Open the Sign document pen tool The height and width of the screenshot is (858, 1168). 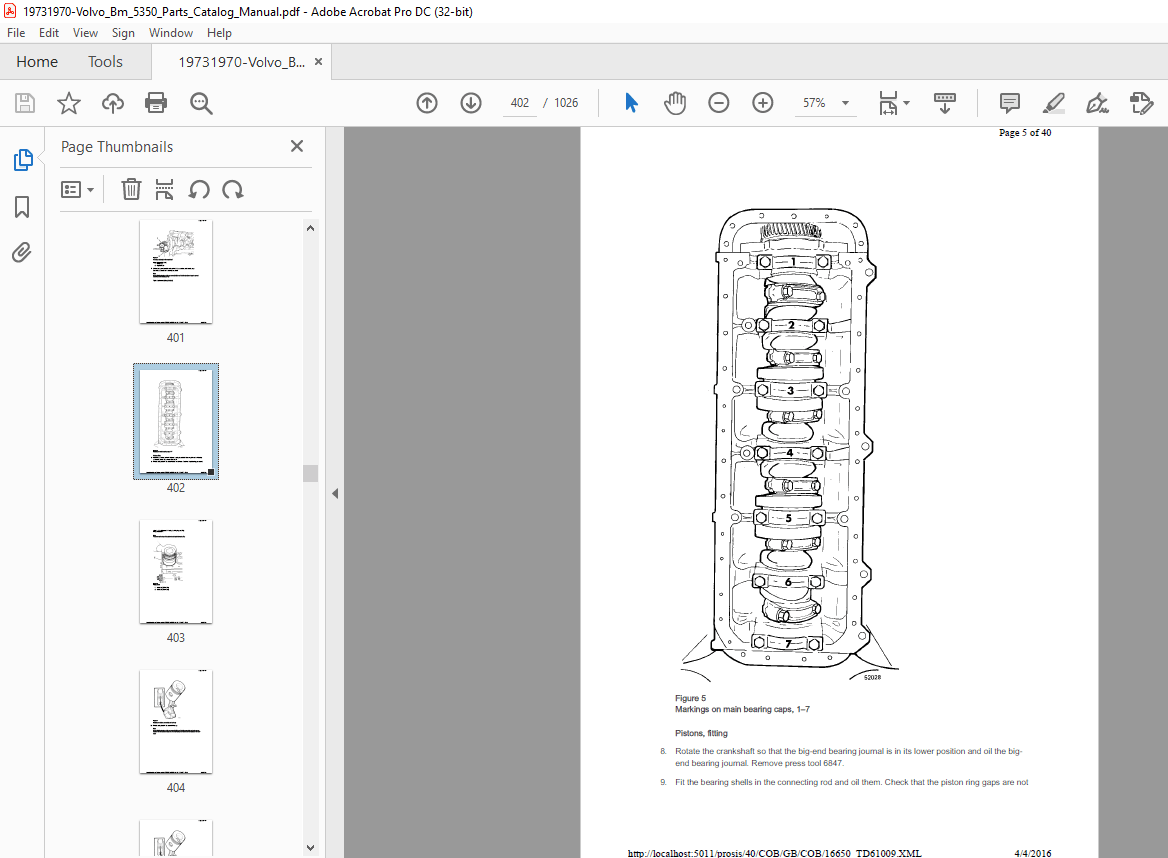point(1097,103)
